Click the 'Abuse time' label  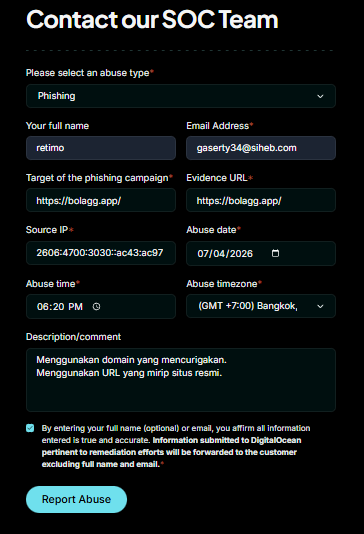[50, 284]
